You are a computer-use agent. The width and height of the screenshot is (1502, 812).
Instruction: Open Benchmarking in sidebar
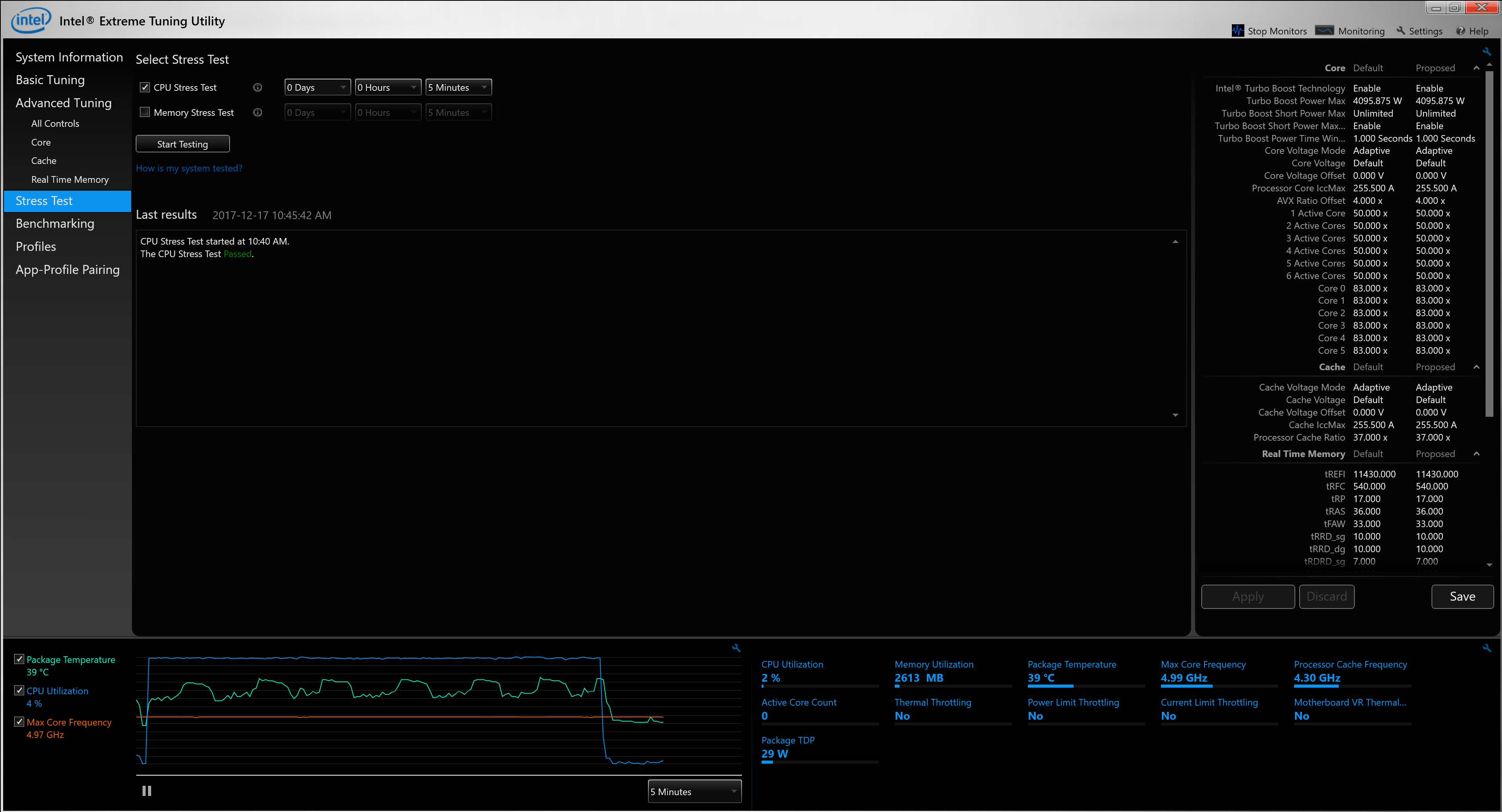pyautogui.click(x=55, y=224)
